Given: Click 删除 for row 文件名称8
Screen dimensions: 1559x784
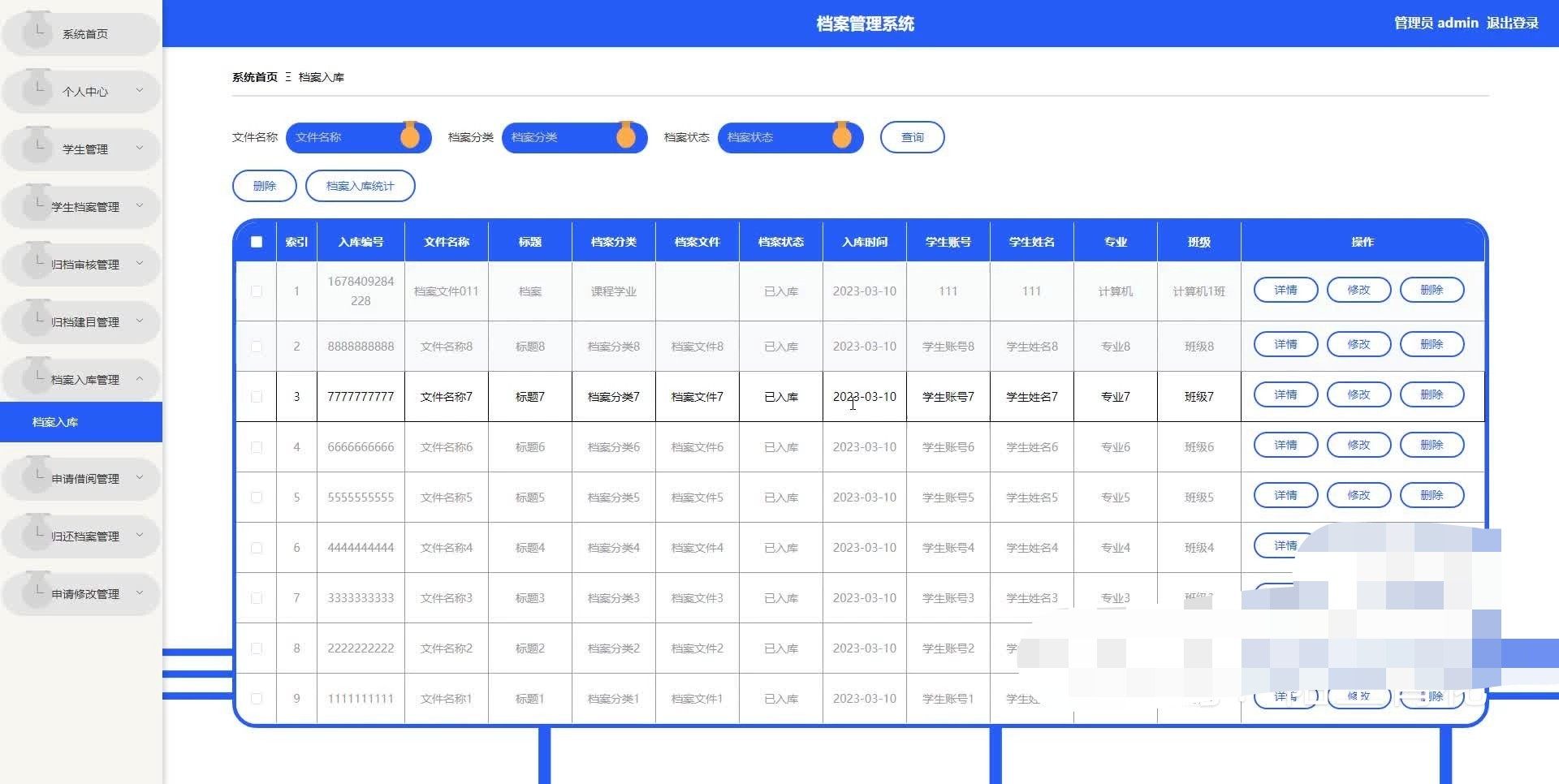Looking at the screenshot, I should click(x=1432, y=344).
